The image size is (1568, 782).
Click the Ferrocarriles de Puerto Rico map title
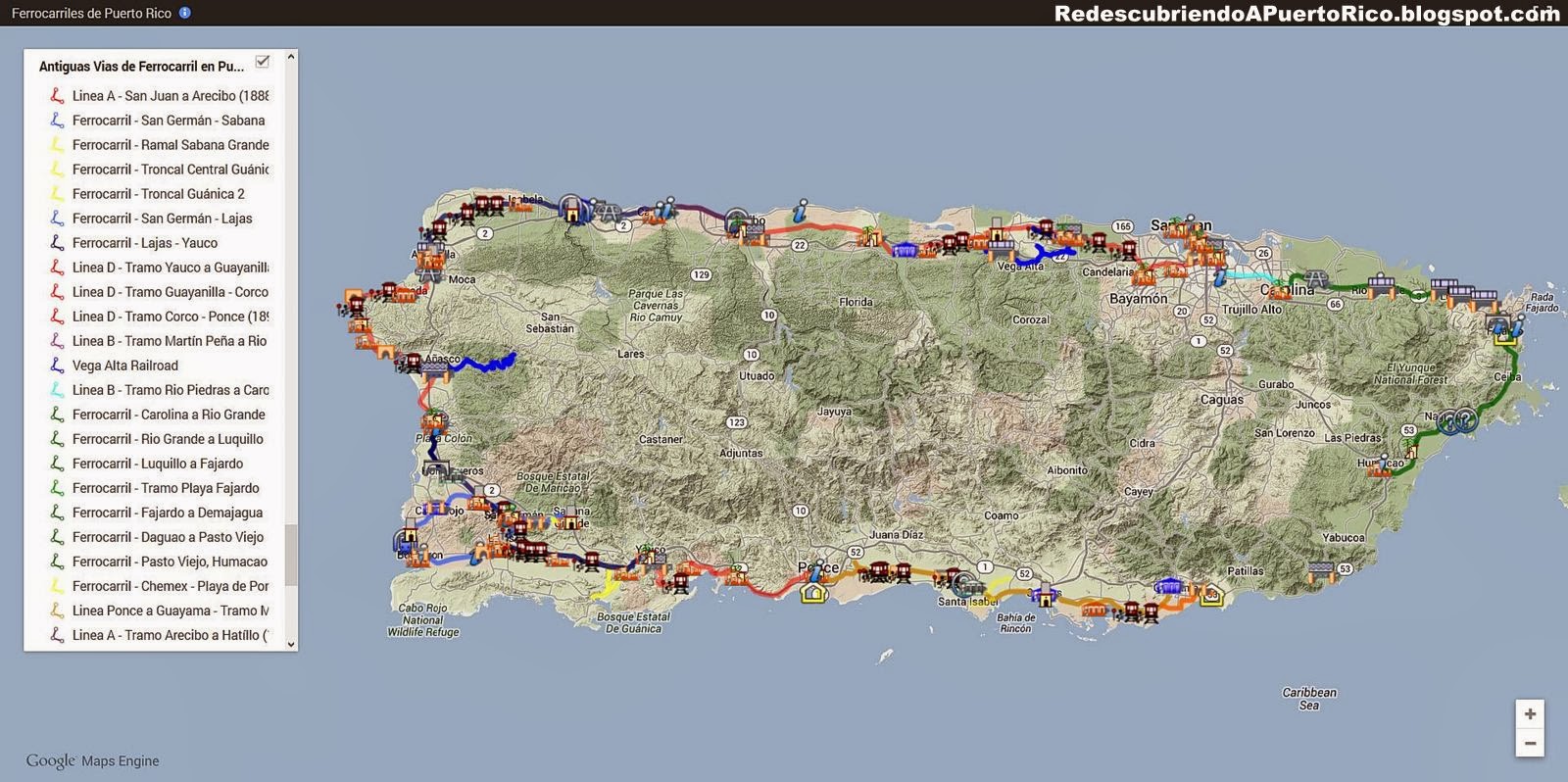(x=91, y=13)
